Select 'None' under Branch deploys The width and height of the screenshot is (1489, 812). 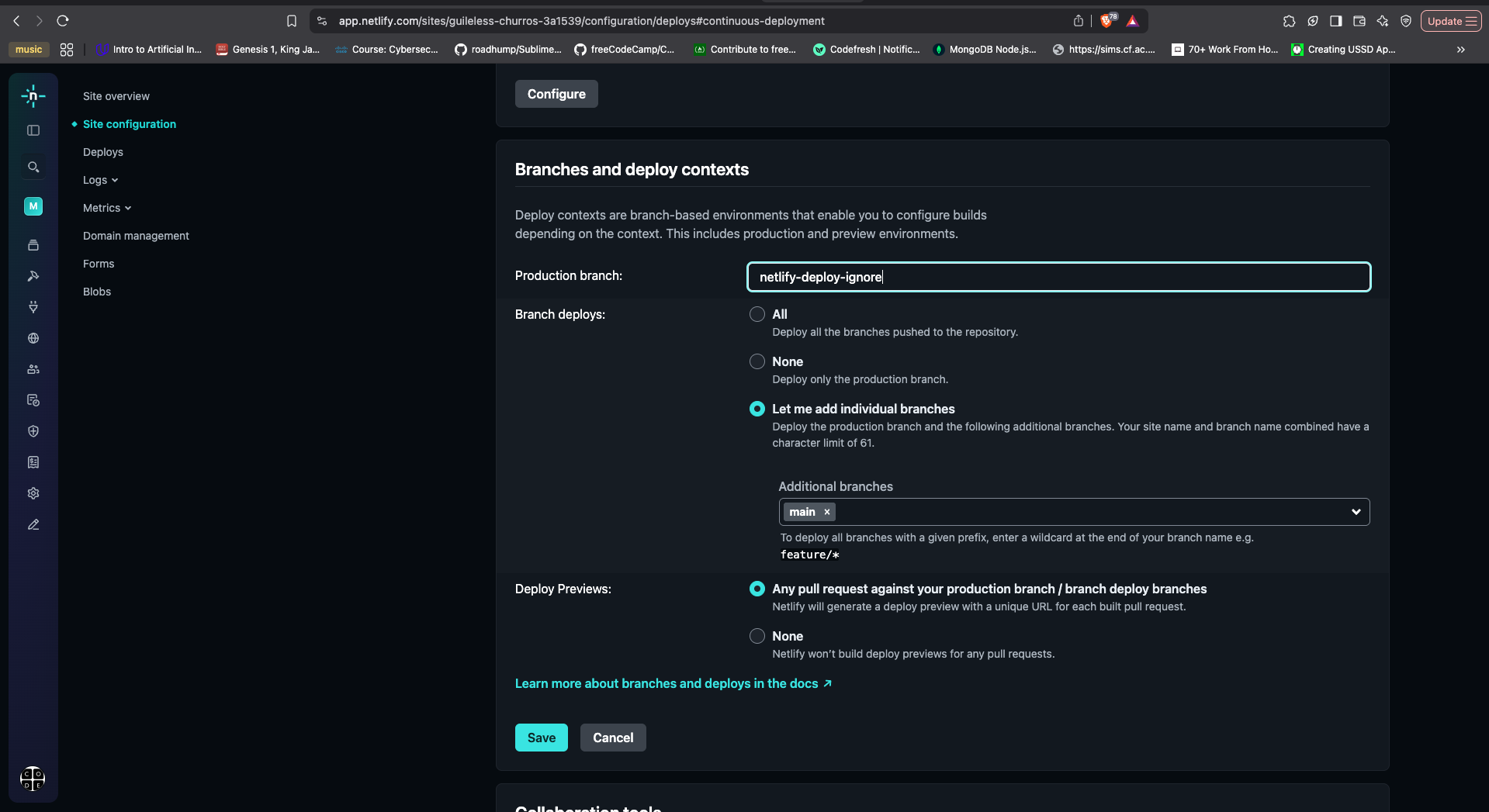pos(757,361)
